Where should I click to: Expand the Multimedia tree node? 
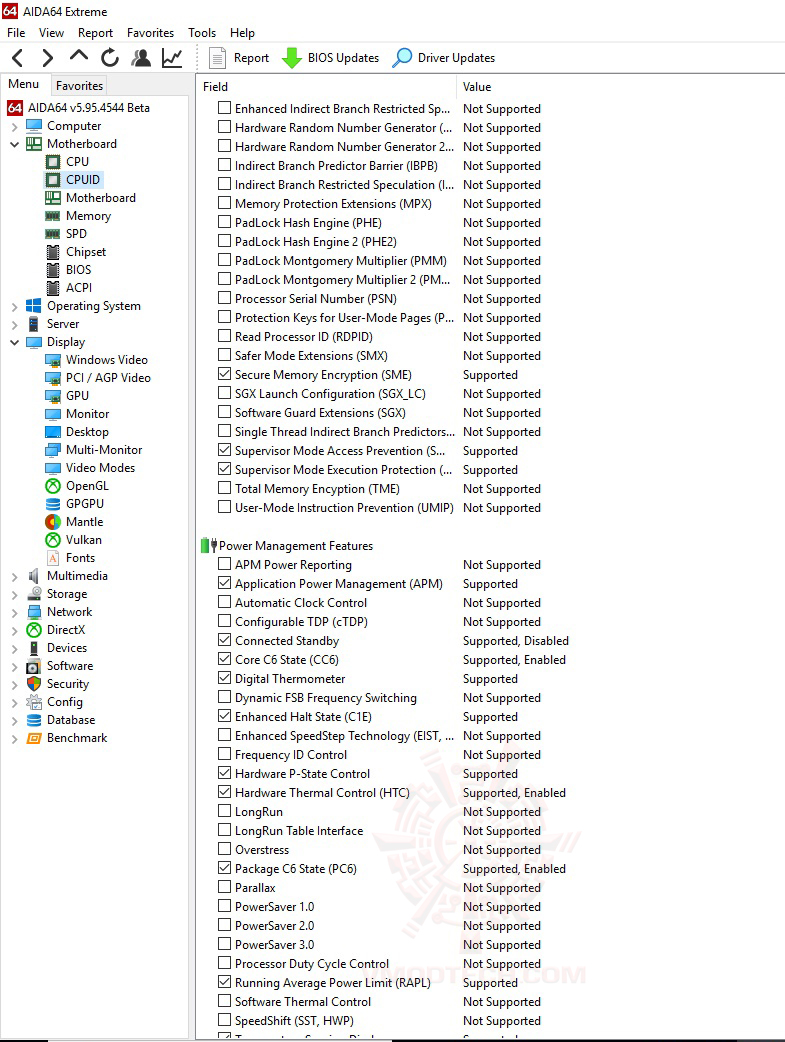coord(15,576)
